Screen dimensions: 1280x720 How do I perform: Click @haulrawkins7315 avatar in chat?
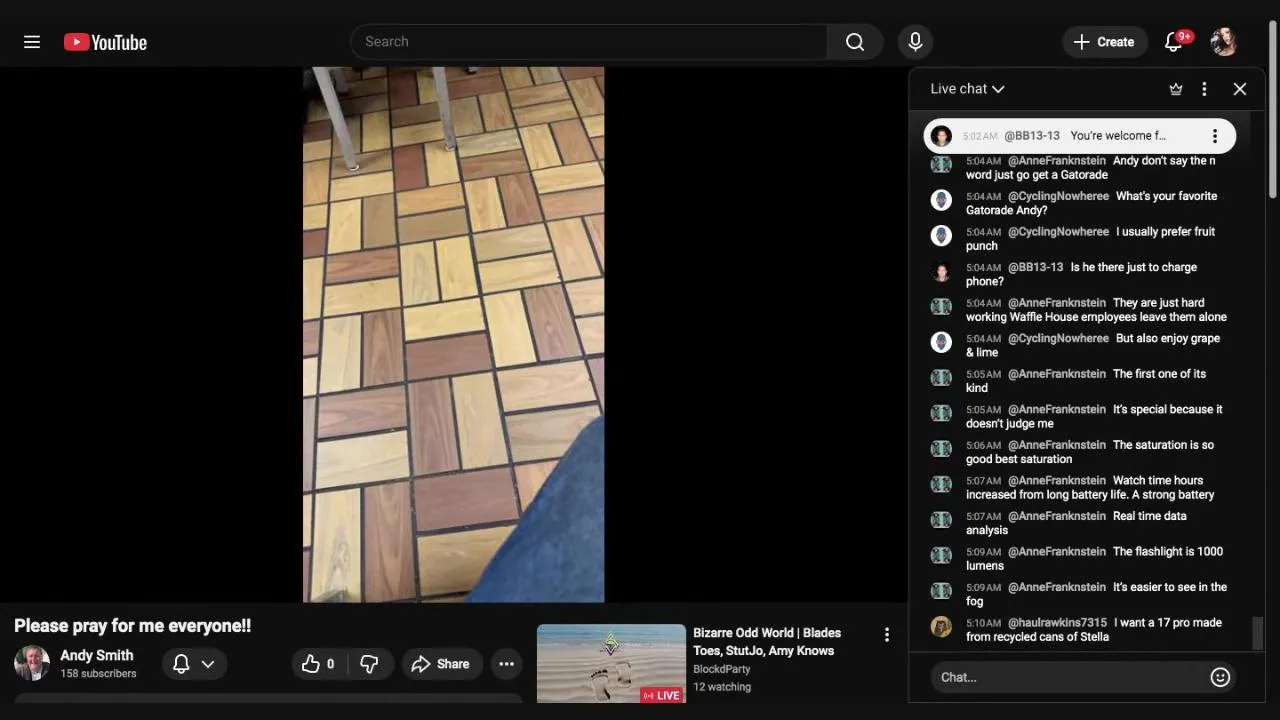coord(941,627)
